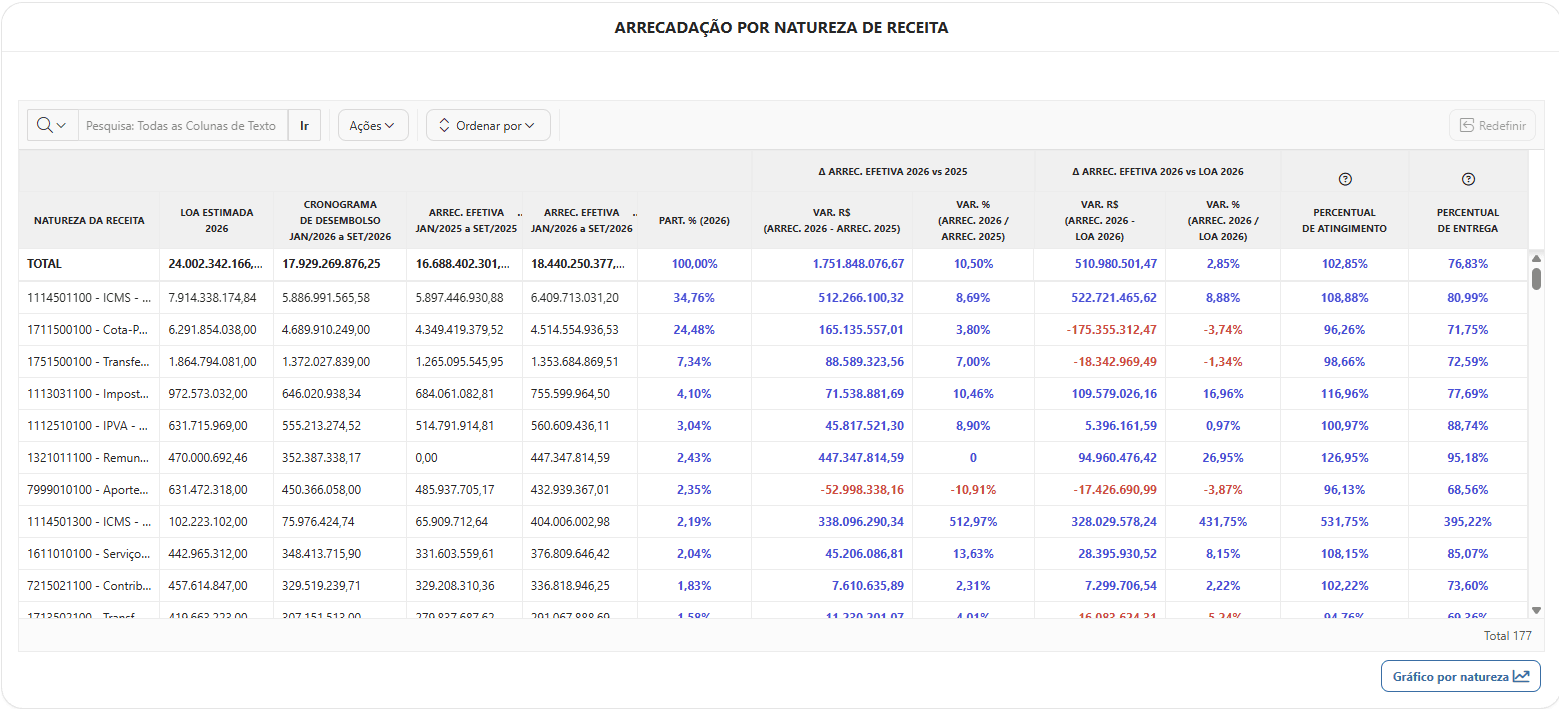This screenshot has height=709, width=1559.
Task: Click VAR. R$ (Arrec. 2026 - Arrec. 2025) header
Action: pos(832,220)
